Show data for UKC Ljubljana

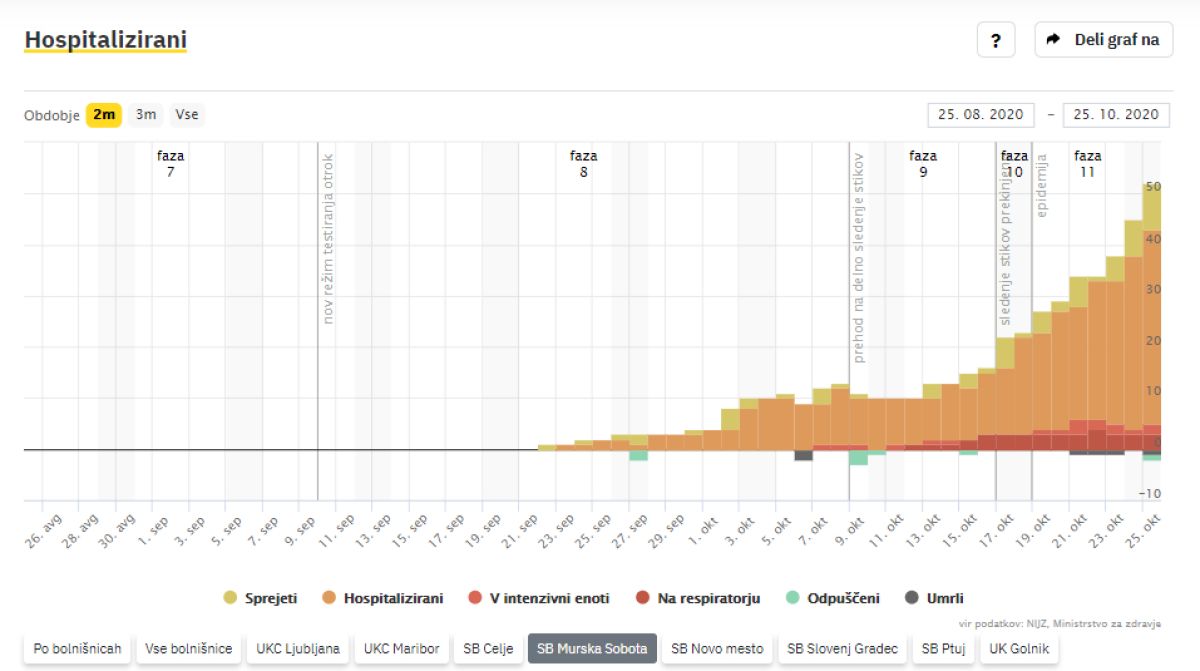point(298,649)
